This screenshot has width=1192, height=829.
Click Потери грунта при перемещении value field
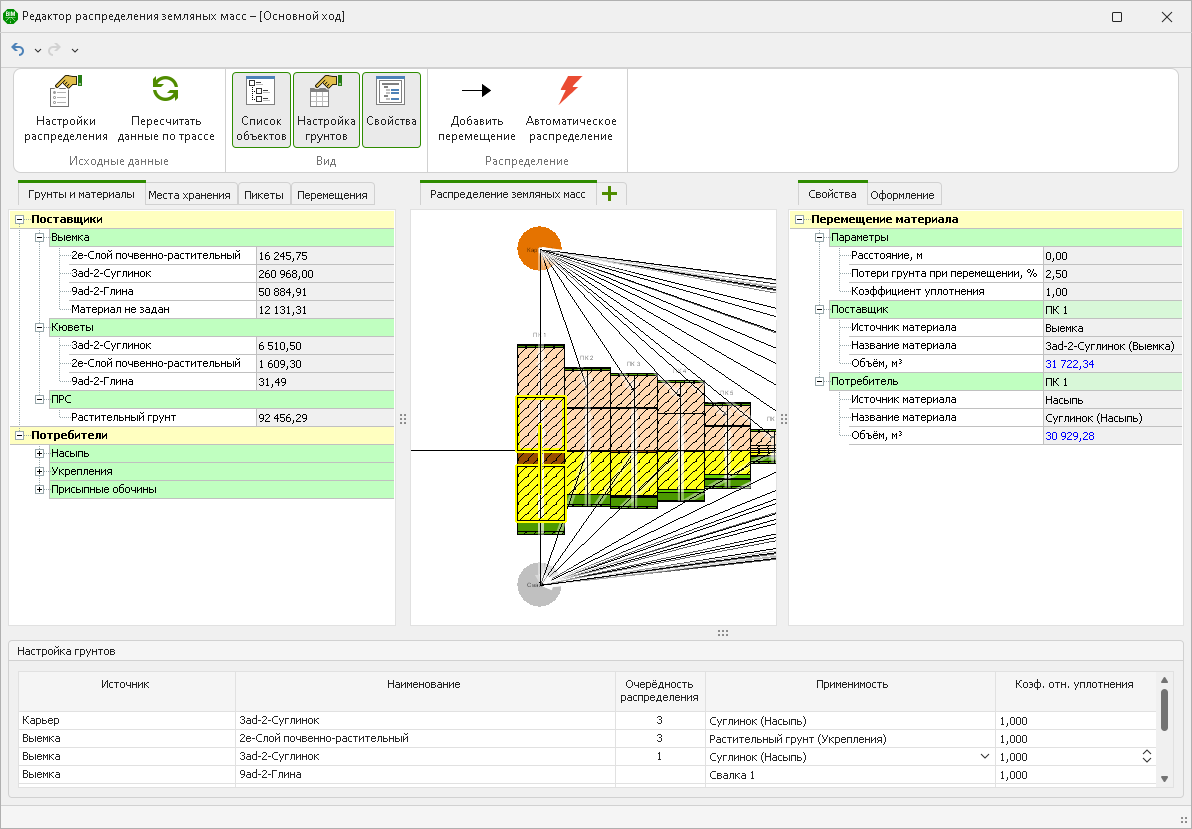tap(1110, 273)
